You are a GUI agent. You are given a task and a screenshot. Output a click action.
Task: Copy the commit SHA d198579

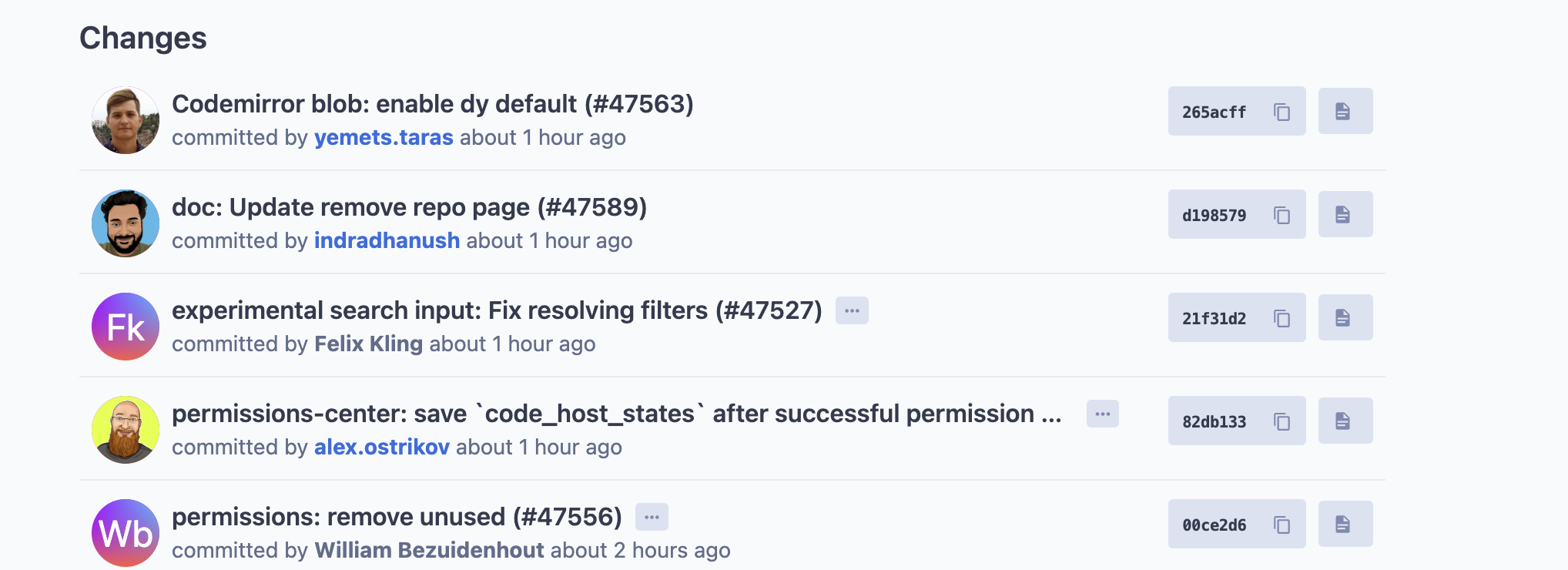(x=1282, y=214)
